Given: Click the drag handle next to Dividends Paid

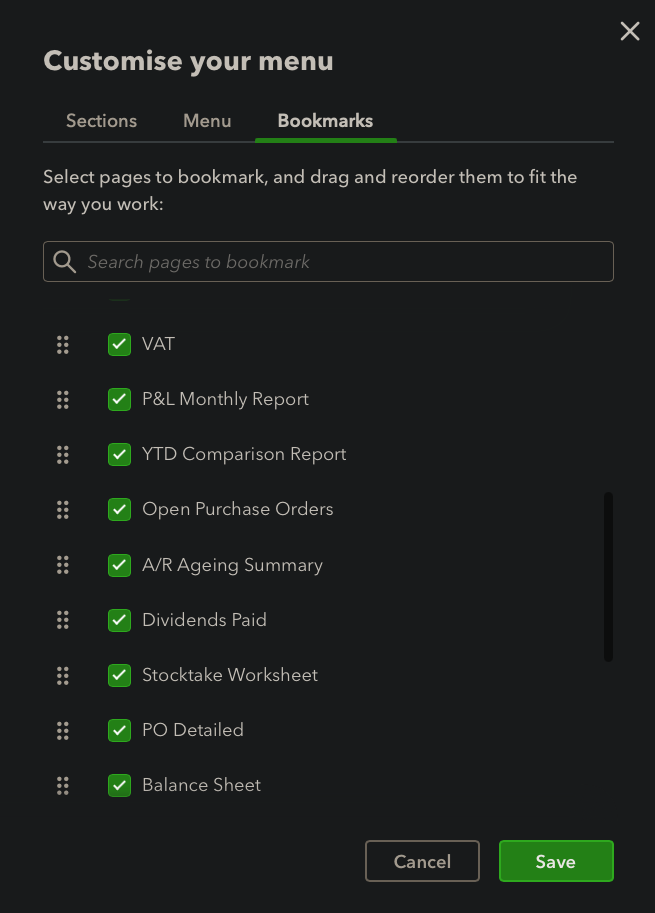Looking at the screenshot, I should (x=63, y=620).
